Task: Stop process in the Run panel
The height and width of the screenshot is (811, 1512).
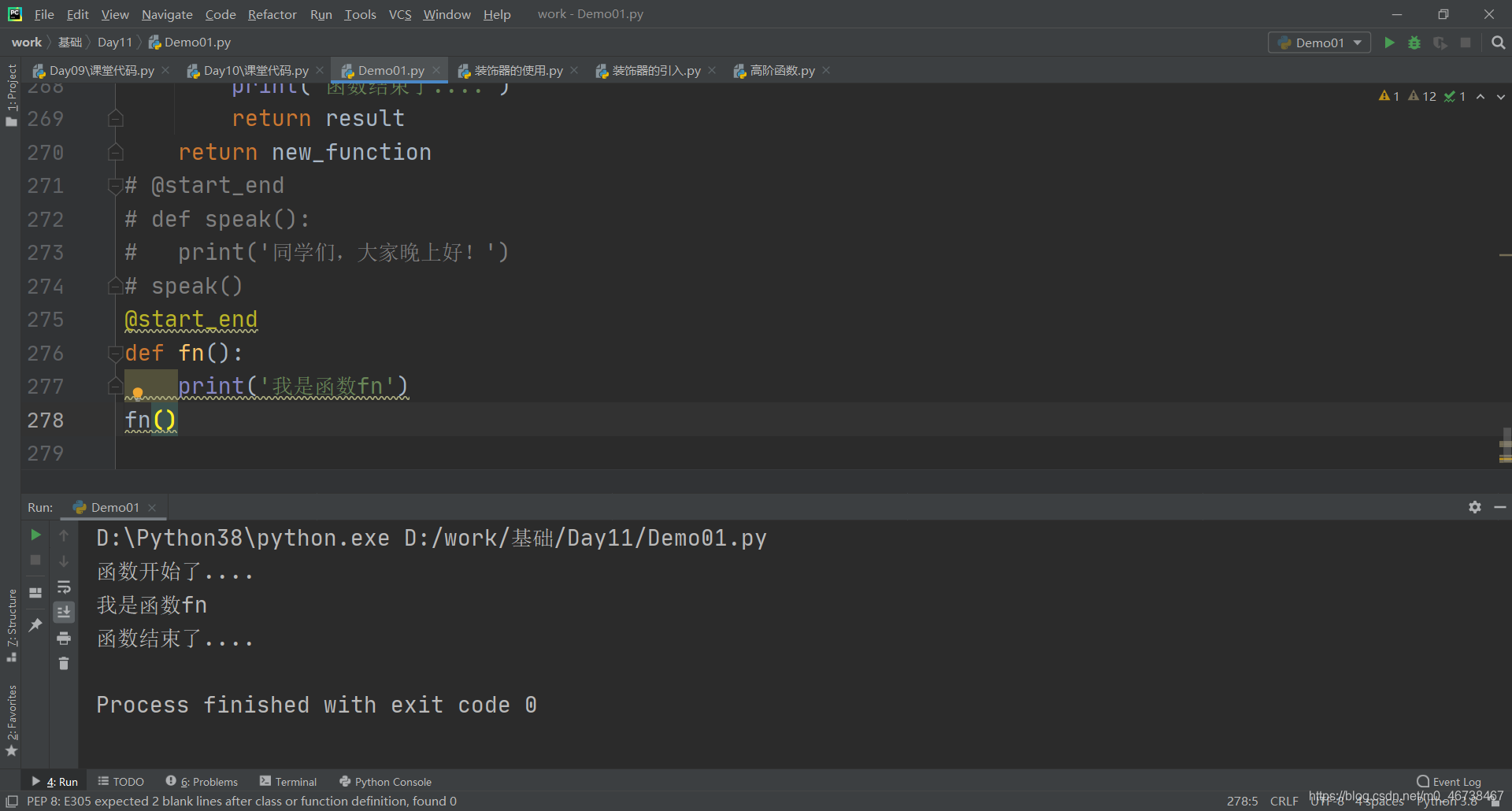Action: click(x=35, y=560)
